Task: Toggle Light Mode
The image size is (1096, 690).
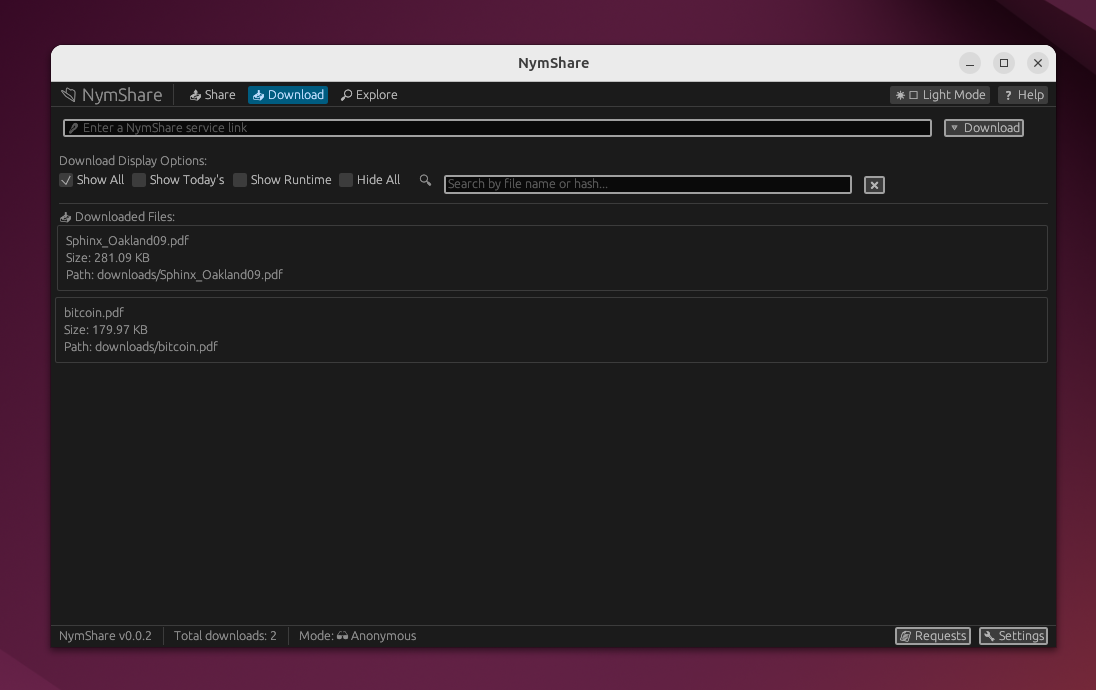Action: click(x=940, y=94)
